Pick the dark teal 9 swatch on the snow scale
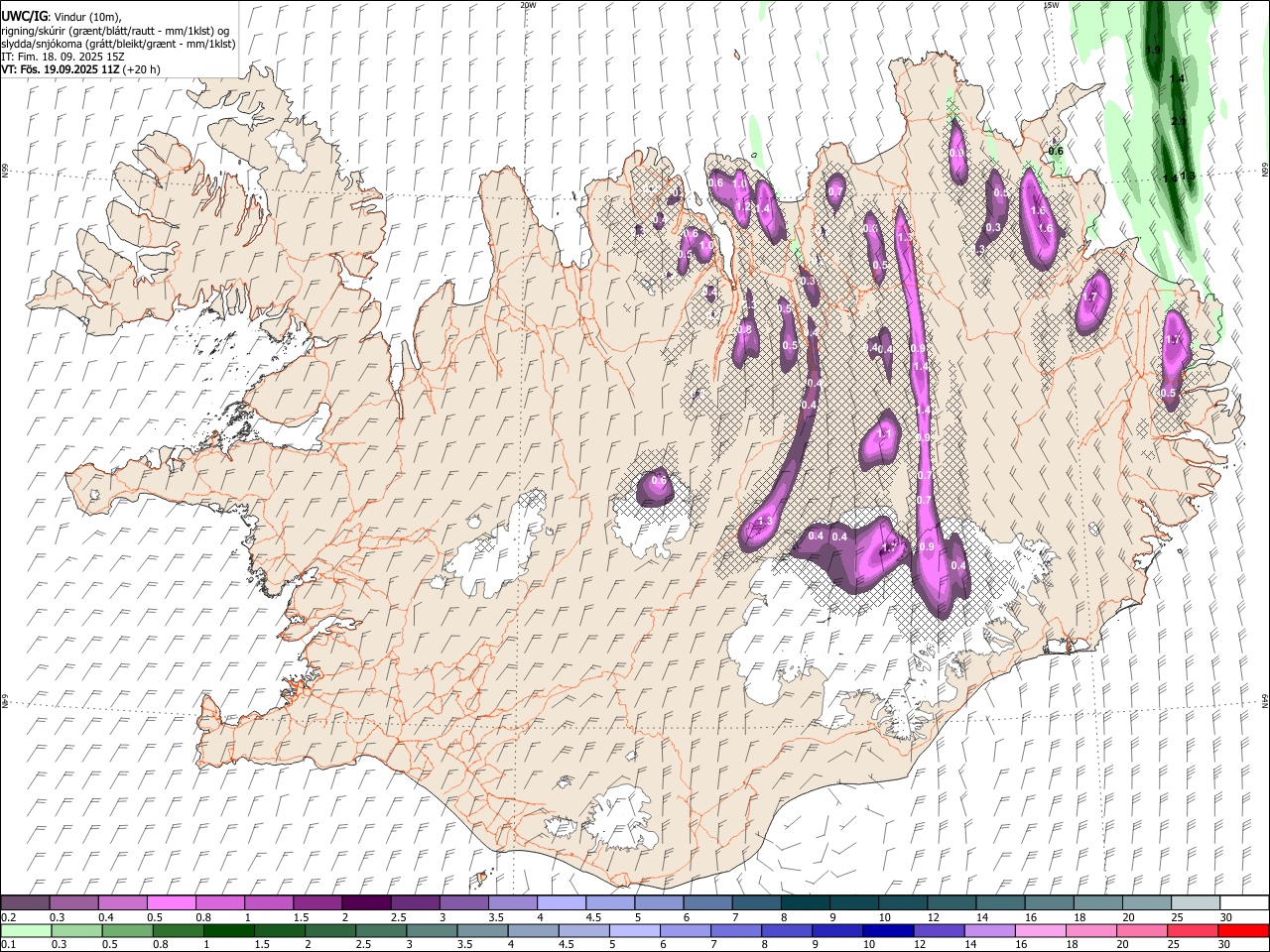 (854, 902)
